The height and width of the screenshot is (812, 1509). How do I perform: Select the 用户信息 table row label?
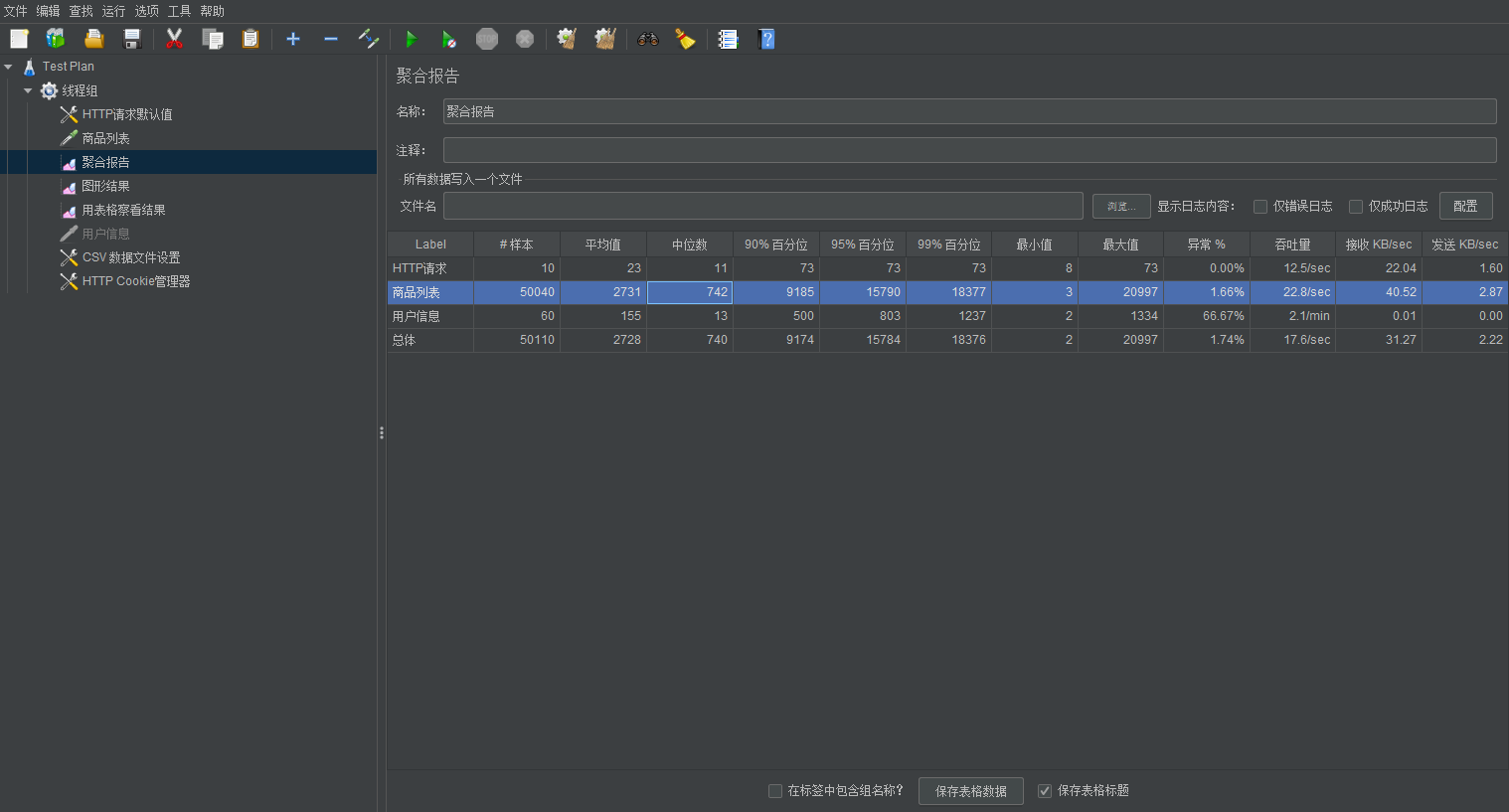coord(416,316)
